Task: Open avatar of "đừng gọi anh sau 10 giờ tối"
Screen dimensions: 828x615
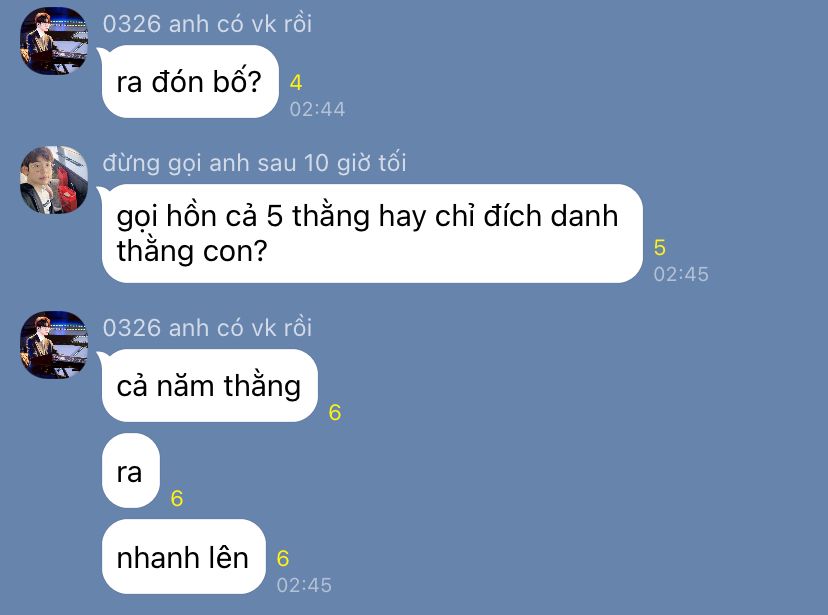Action: 54,180
